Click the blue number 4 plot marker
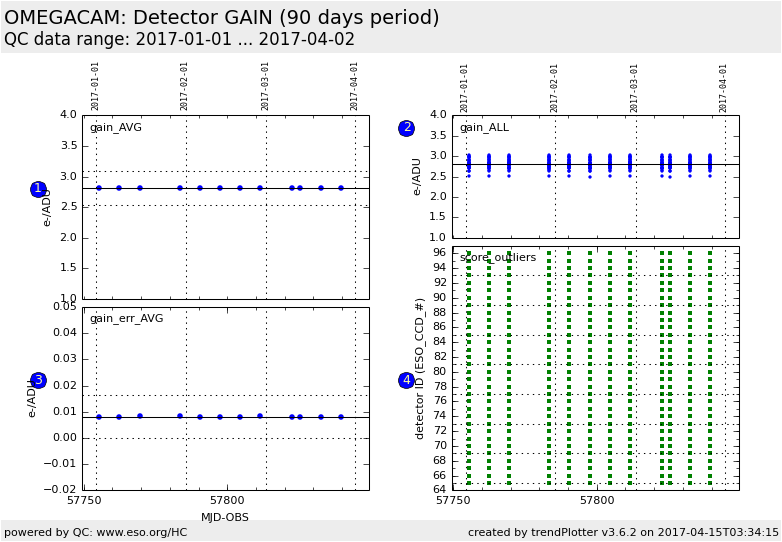 click(406, 380)
